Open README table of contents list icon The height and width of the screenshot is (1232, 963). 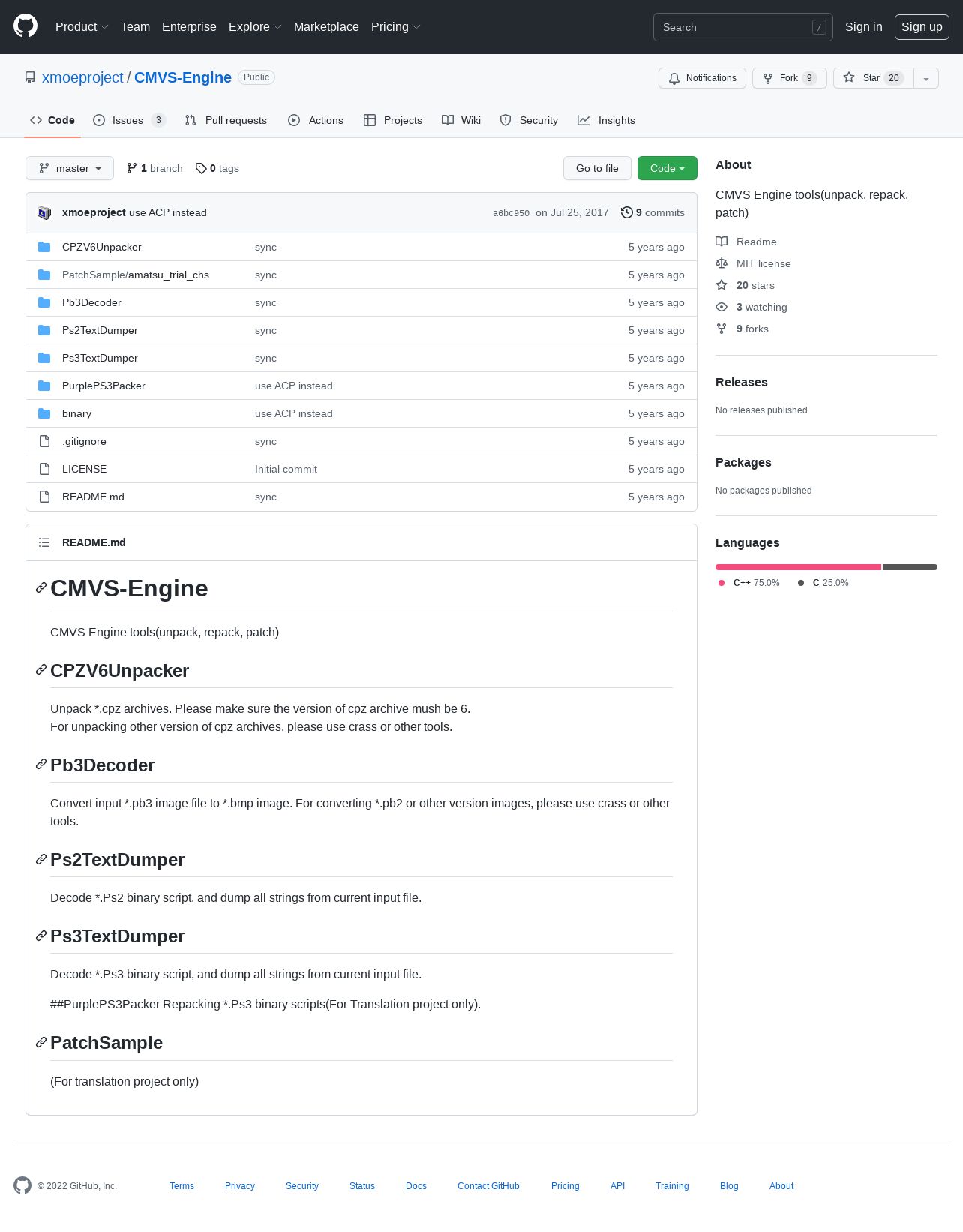click(44, 542)
